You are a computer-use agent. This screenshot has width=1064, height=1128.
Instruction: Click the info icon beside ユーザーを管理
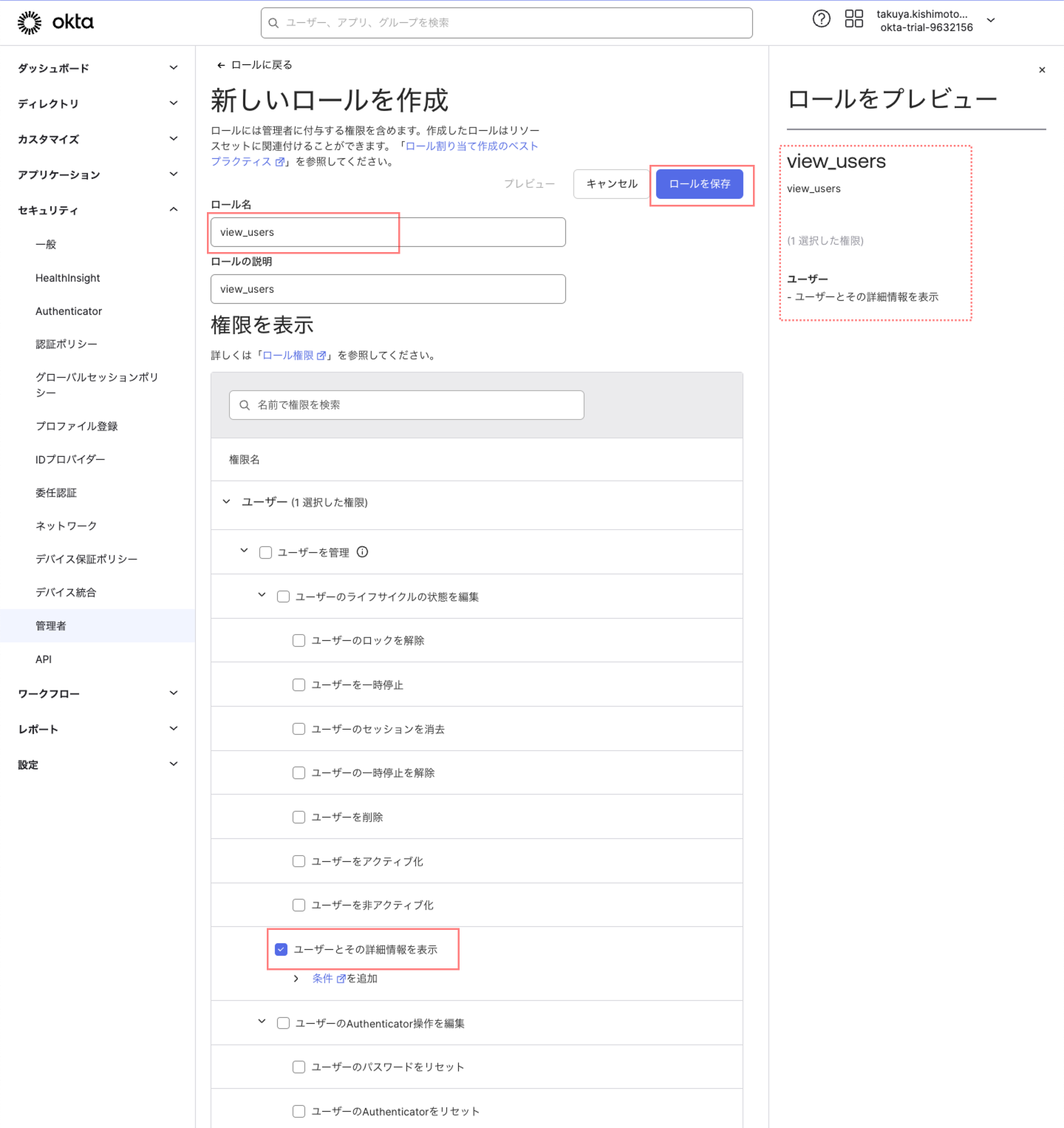(x=362, y=552)
